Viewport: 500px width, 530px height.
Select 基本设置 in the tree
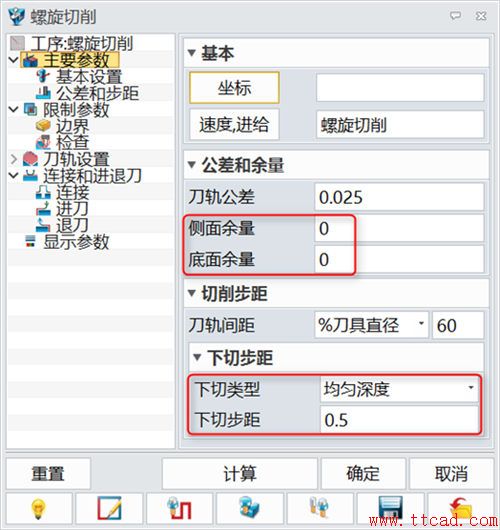coord(89,76)
